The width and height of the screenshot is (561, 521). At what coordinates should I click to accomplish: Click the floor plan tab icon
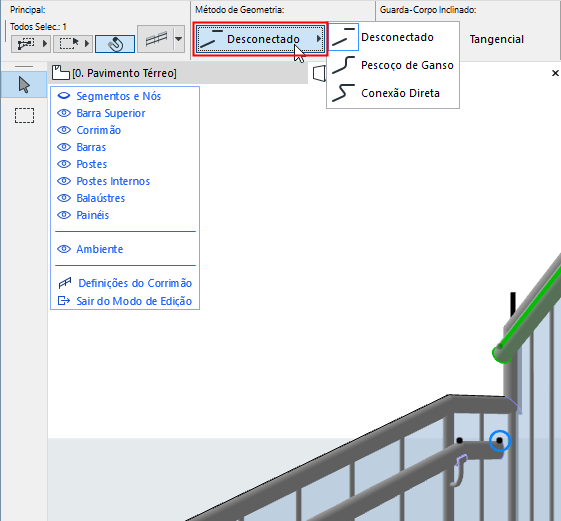point(60,73)
